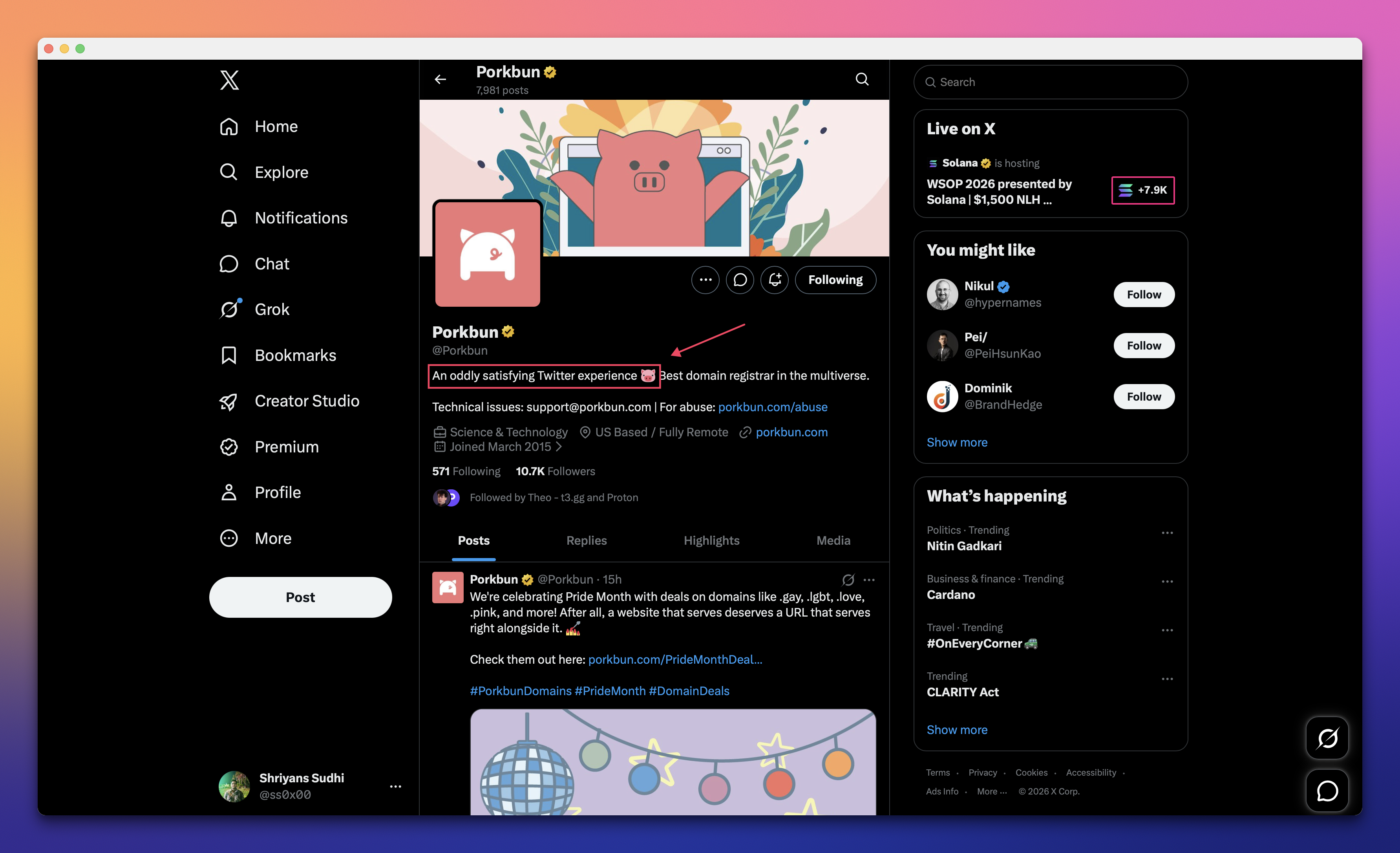Show more under You might like

[957, 442]
